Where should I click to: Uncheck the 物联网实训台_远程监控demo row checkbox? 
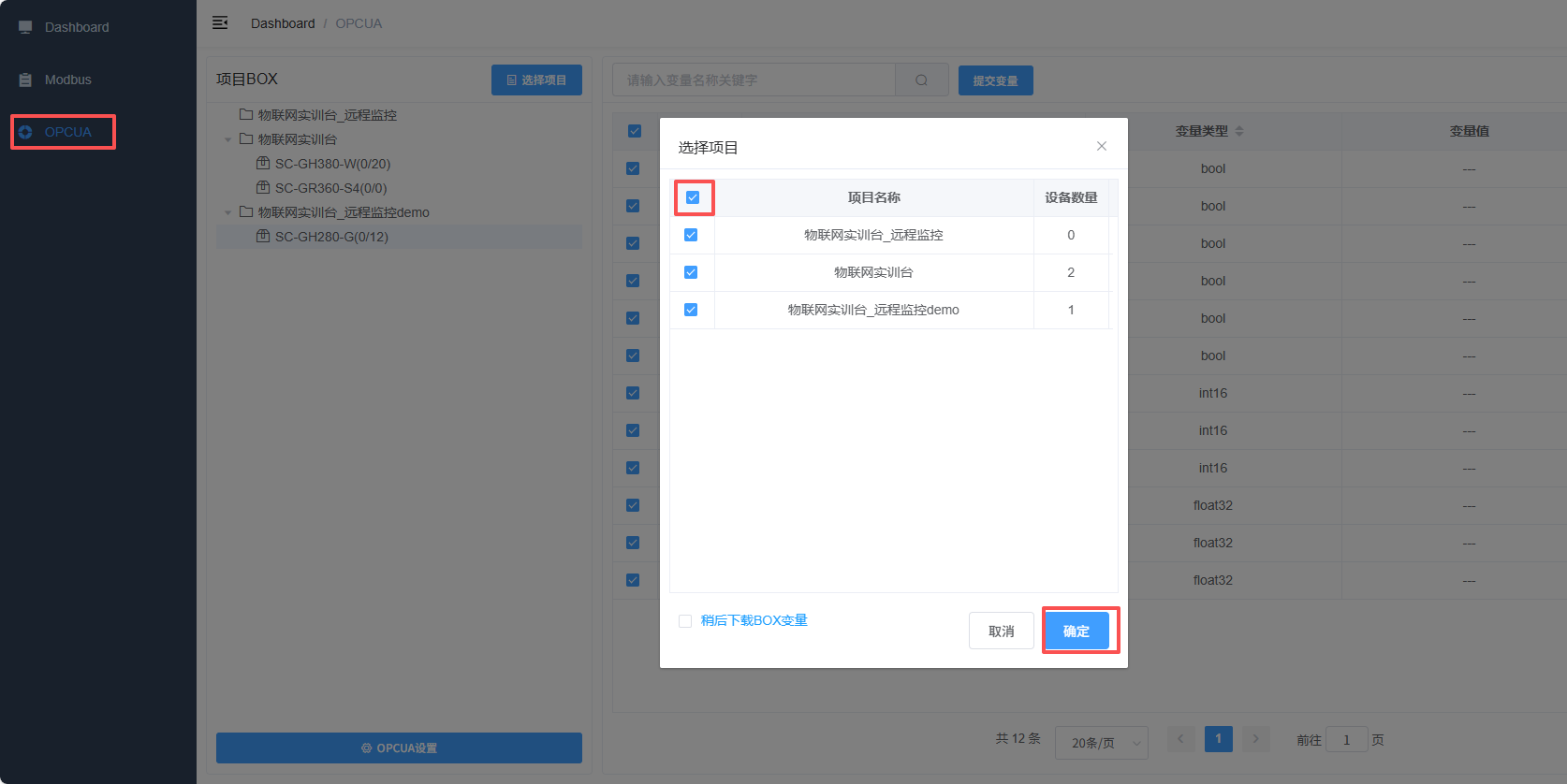point(691,310)
